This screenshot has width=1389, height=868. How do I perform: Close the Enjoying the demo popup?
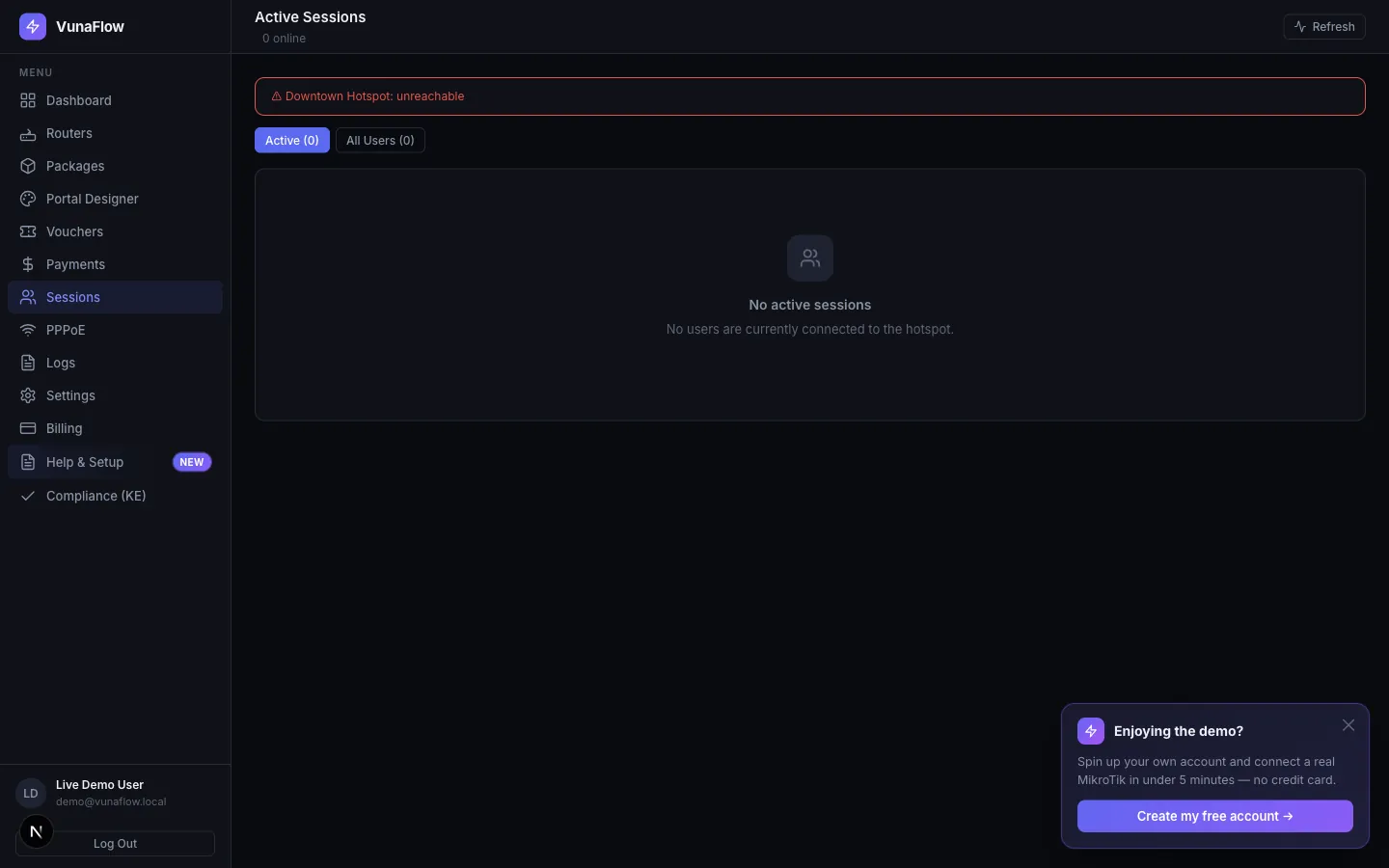click(1348, 725)
